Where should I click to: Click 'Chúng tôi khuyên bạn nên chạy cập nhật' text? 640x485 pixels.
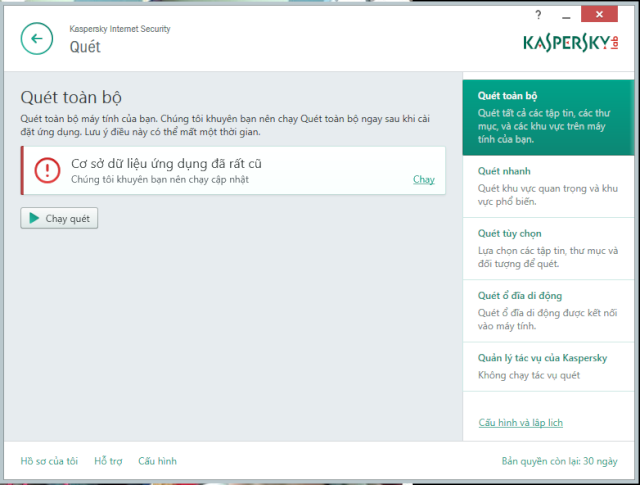point(160,180)
